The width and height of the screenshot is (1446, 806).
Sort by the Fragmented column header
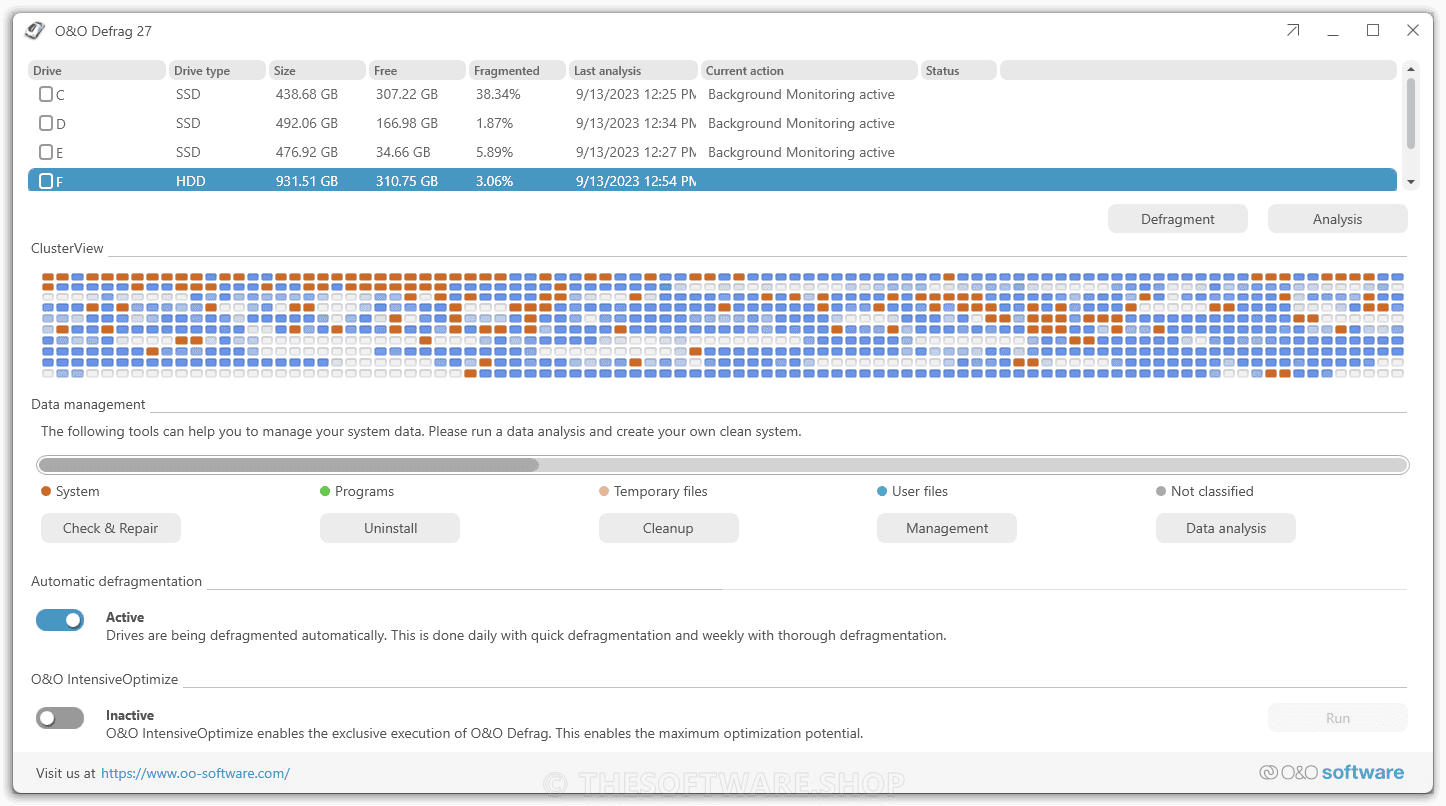pyautogui.click(x=518, y=70)
